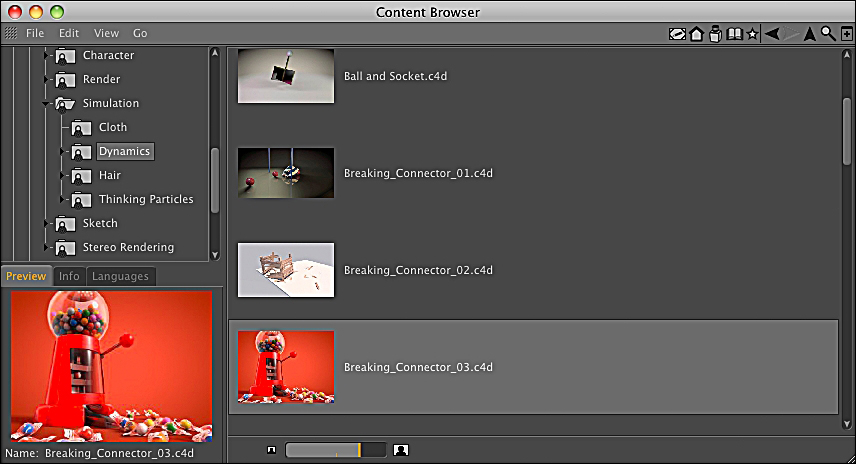The width and height of the screenshot is (856, 464).
Task: Go back with the left arrow
Action: (x=771, y=33)
